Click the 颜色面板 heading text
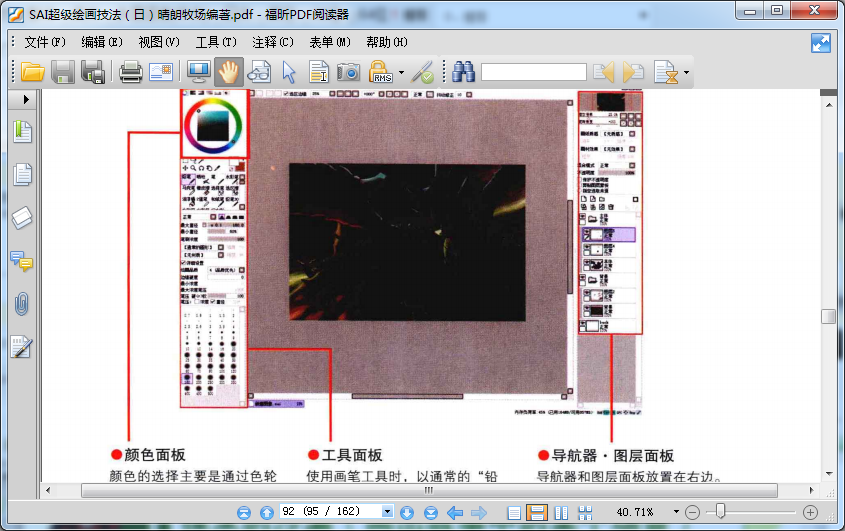 [155, 455]
